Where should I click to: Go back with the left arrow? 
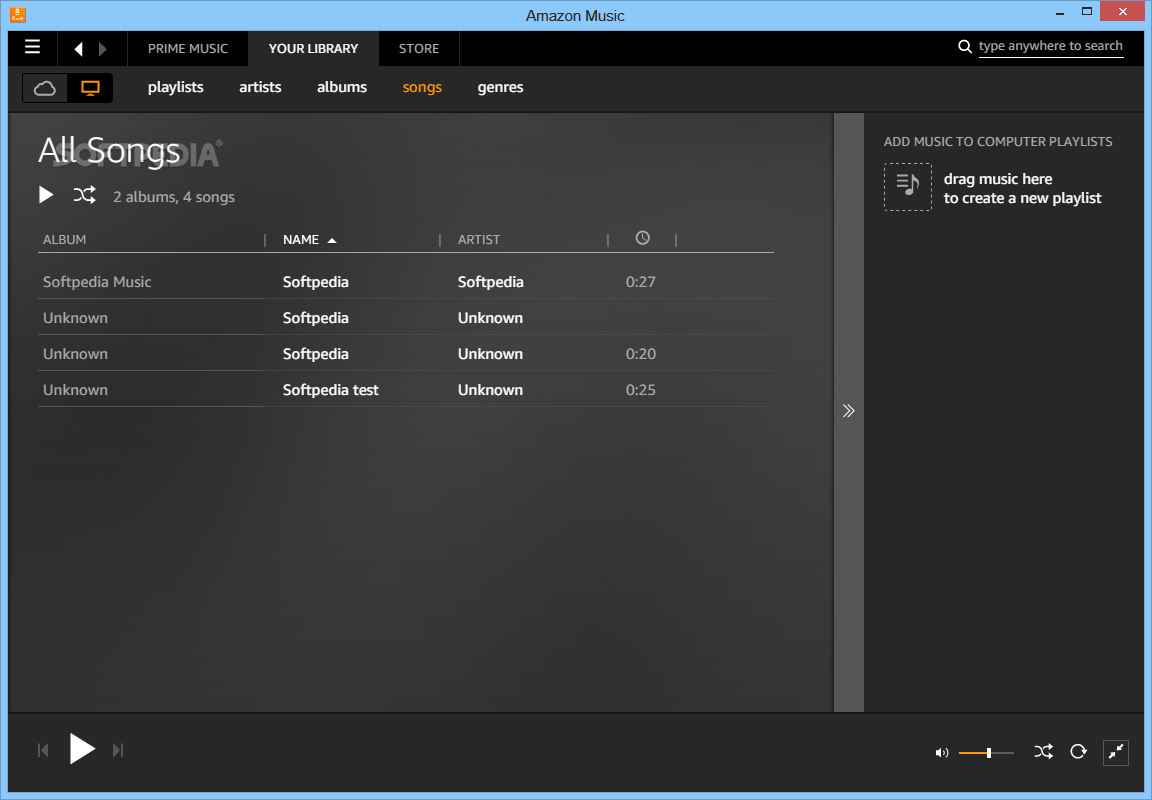pyautogui.click(x=79, y=48)
